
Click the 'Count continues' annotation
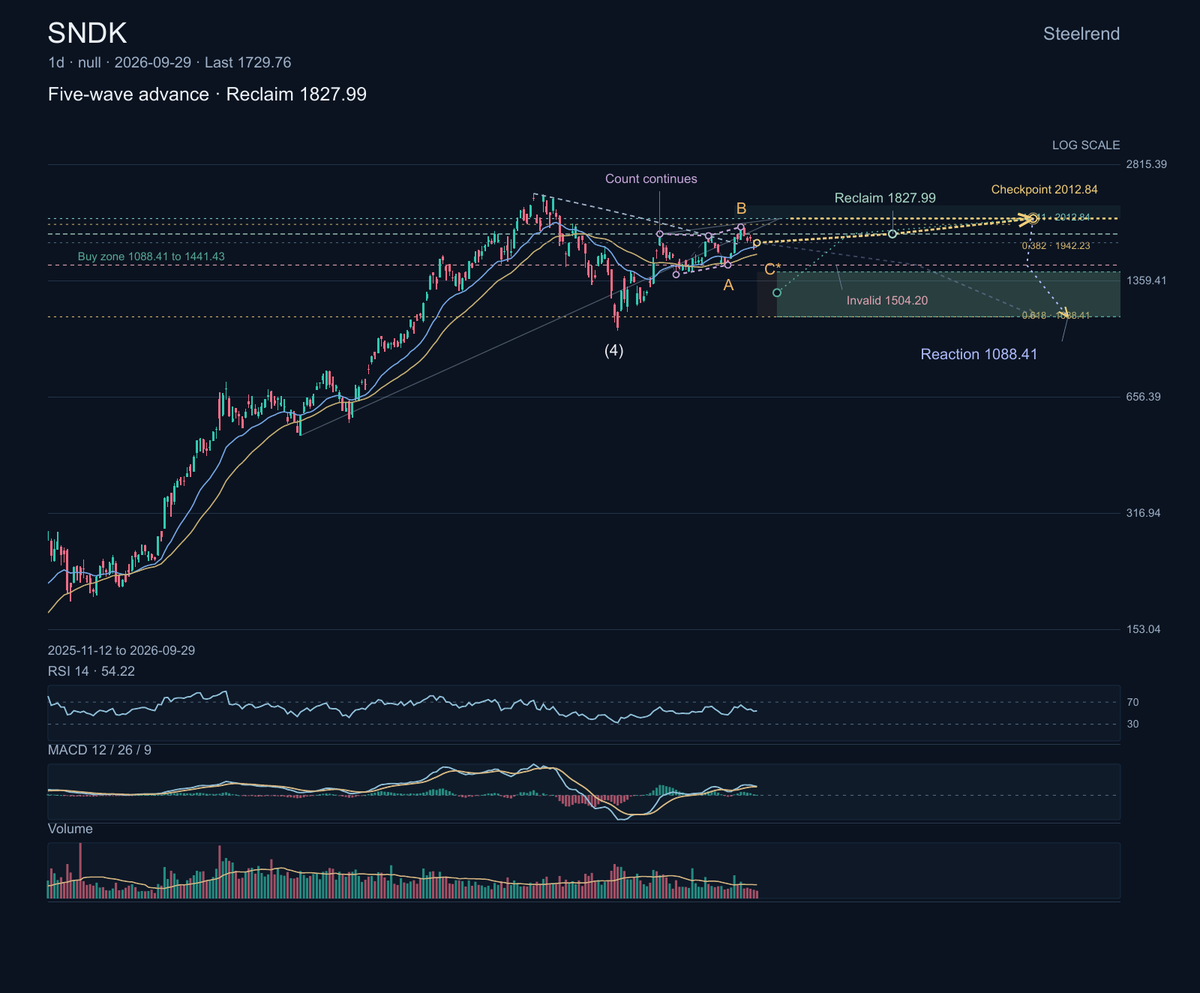[x=651, y=179]
